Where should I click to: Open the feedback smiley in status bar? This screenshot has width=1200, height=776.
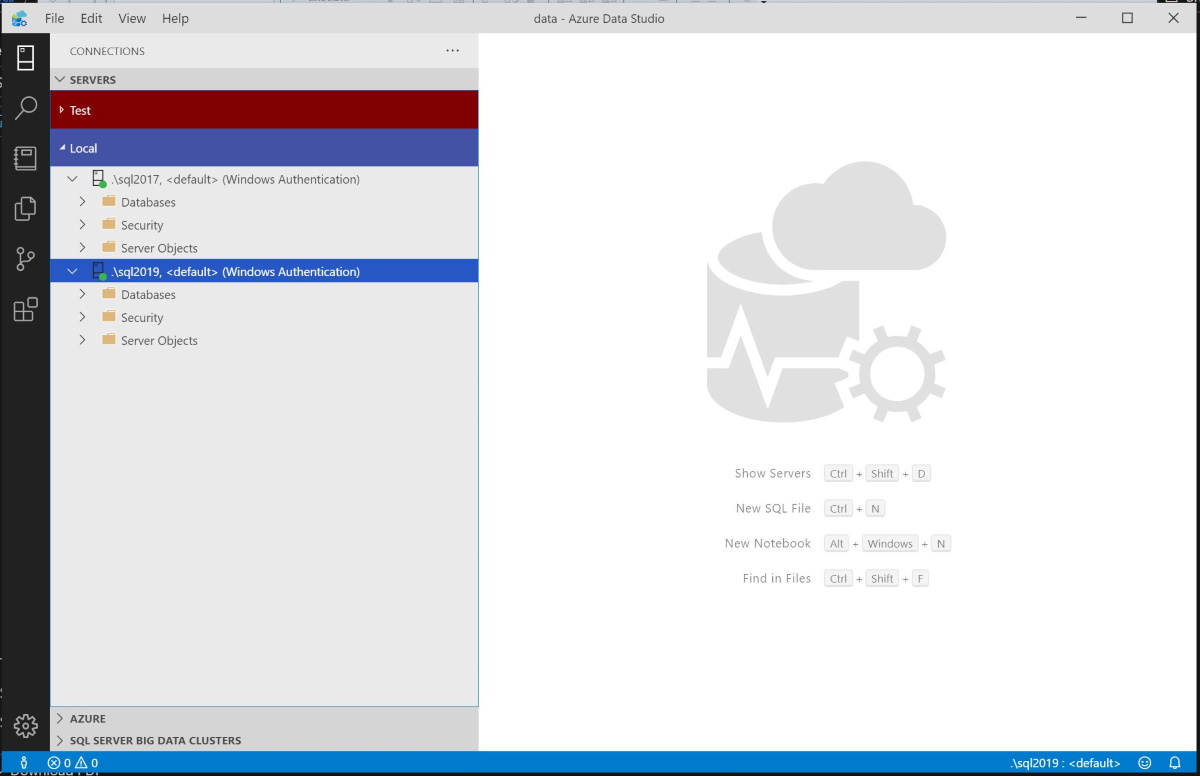point(1145,763)
